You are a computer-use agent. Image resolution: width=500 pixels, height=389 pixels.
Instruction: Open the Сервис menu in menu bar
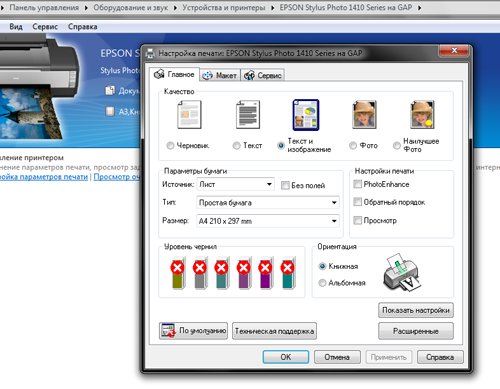tap(45, 27)
